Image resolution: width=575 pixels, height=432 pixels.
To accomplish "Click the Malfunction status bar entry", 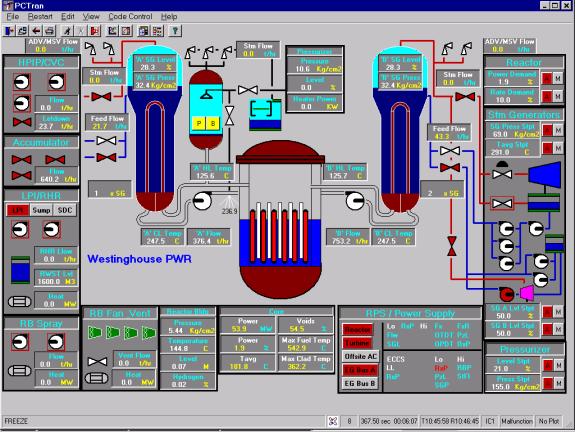I will tap(517, 421).
